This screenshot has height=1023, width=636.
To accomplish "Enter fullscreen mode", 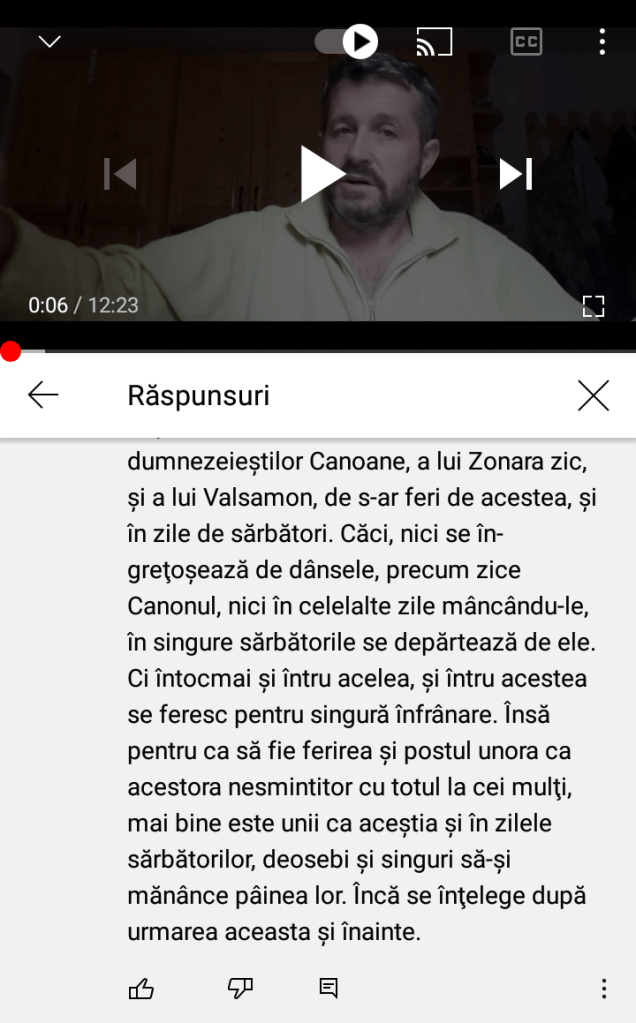I will click(x=593, y=306).
